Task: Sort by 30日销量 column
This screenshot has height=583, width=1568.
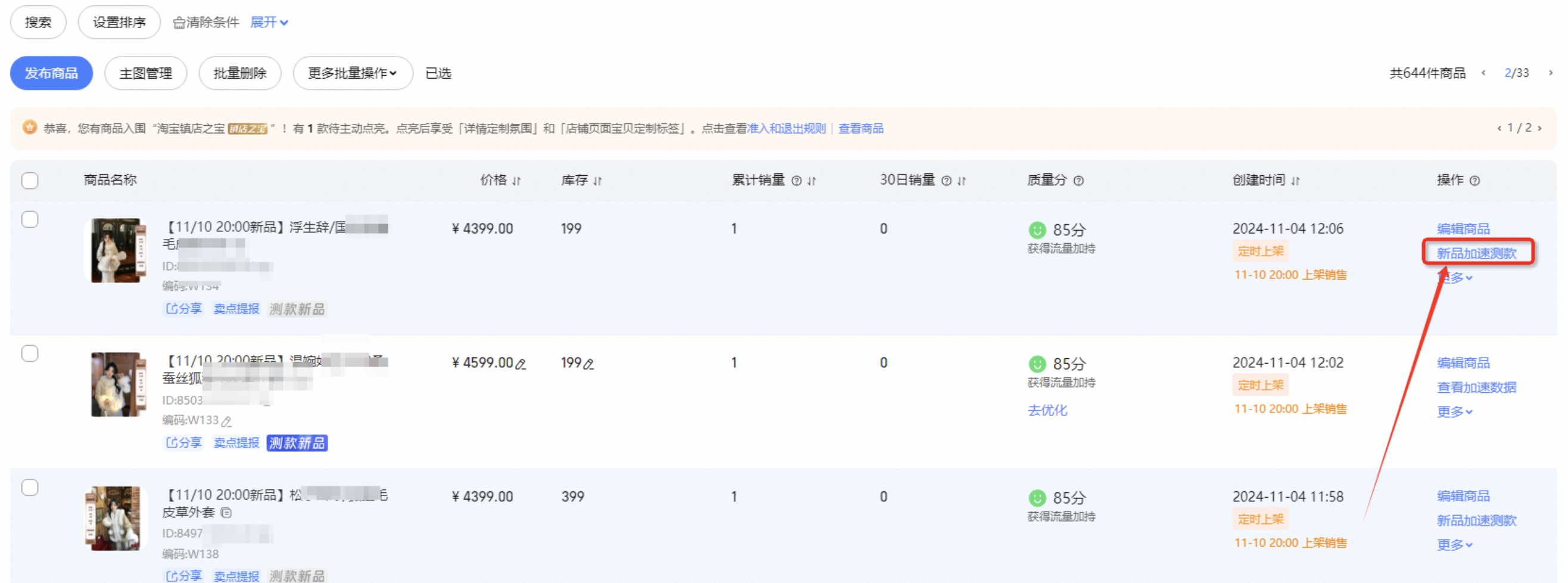Action: coord(961,181)
